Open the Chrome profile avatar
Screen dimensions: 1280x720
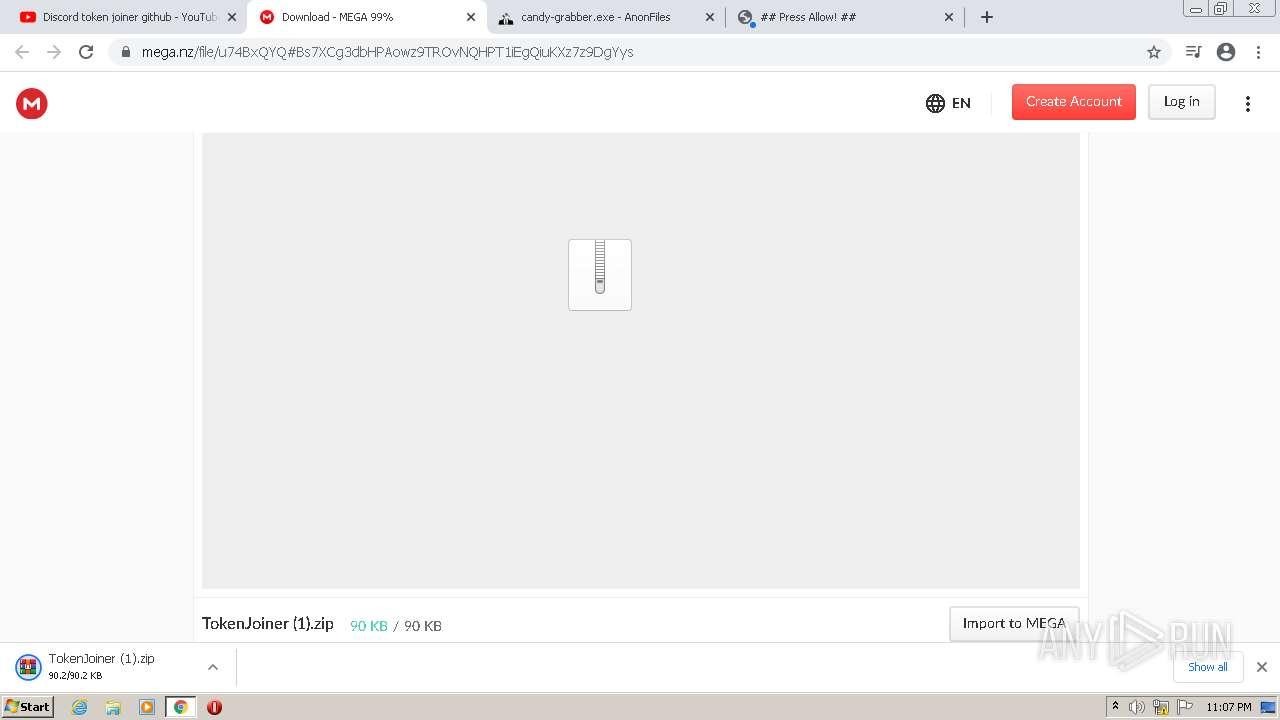coord(1226,52)
